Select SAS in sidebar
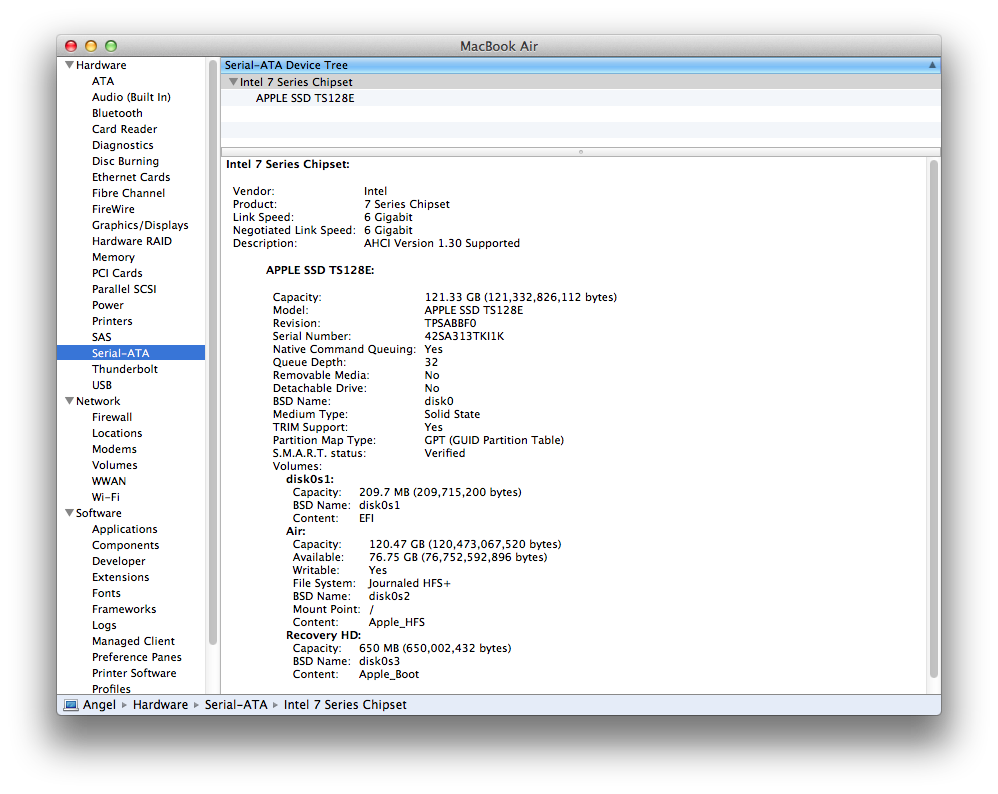 (x=101, y=337)
